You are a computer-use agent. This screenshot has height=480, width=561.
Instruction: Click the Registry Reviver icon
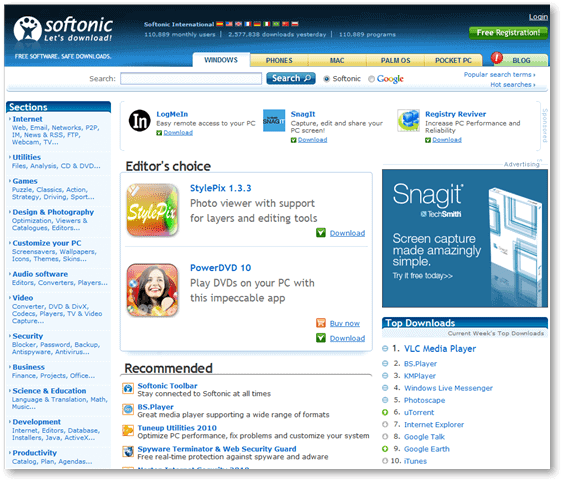coord(408,121)
